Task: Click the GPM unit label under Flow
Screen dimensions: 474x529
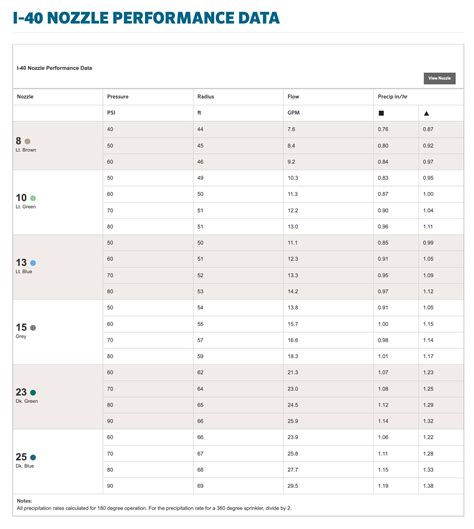Action: click(x=294, y=113)
